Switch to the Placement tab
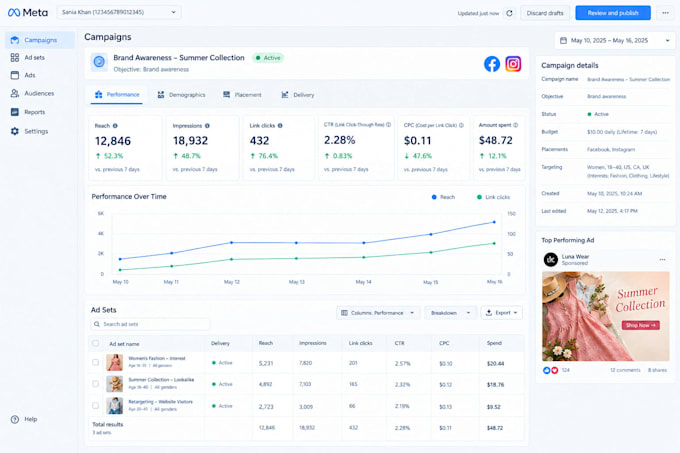 tap(242, 95)
